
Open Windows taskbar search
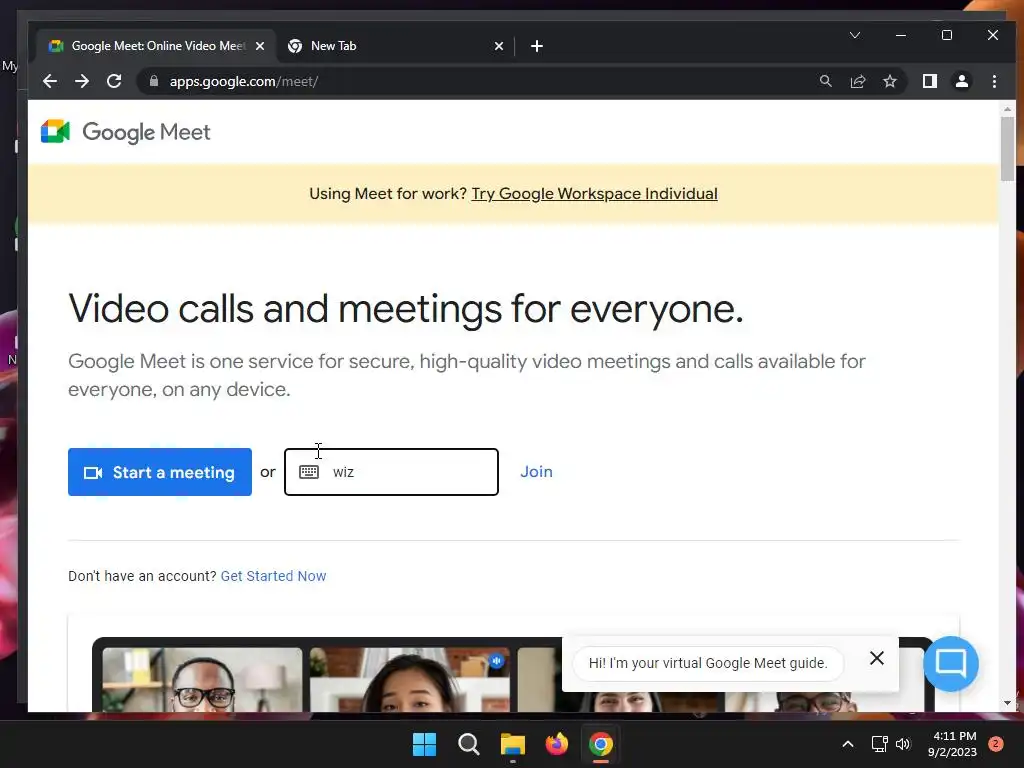(x=468, y=744)
